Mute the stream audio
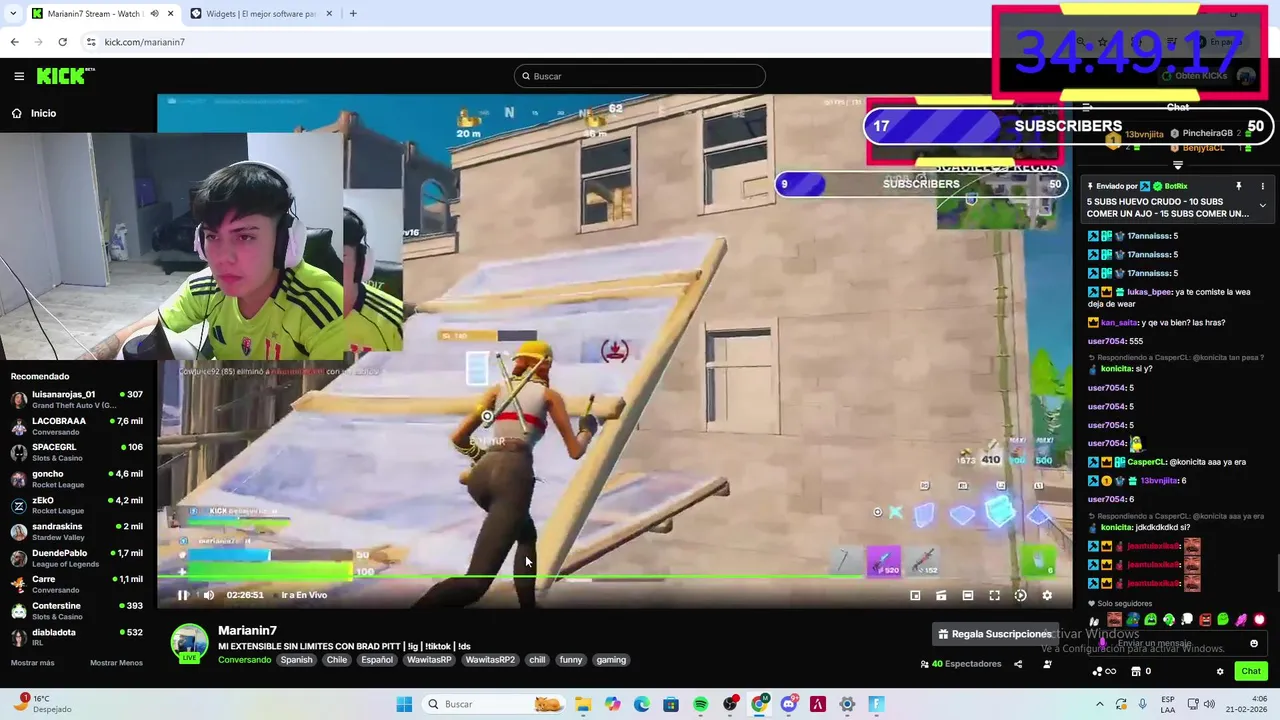Viewport: 1280px width, 720px height. click(208, 595)
